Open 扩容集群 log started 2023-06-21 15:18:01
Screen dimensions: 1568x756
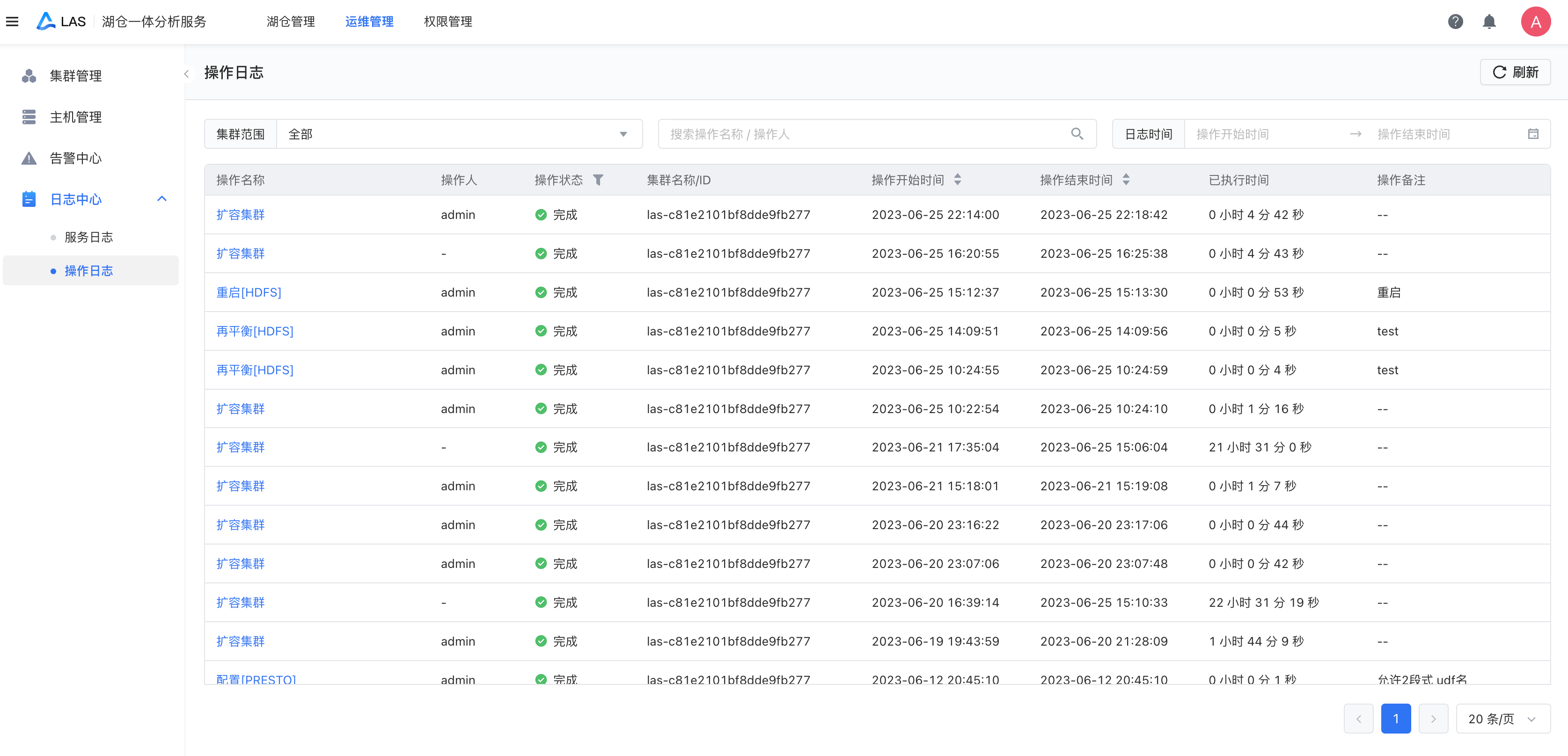[x=241, y=487]
